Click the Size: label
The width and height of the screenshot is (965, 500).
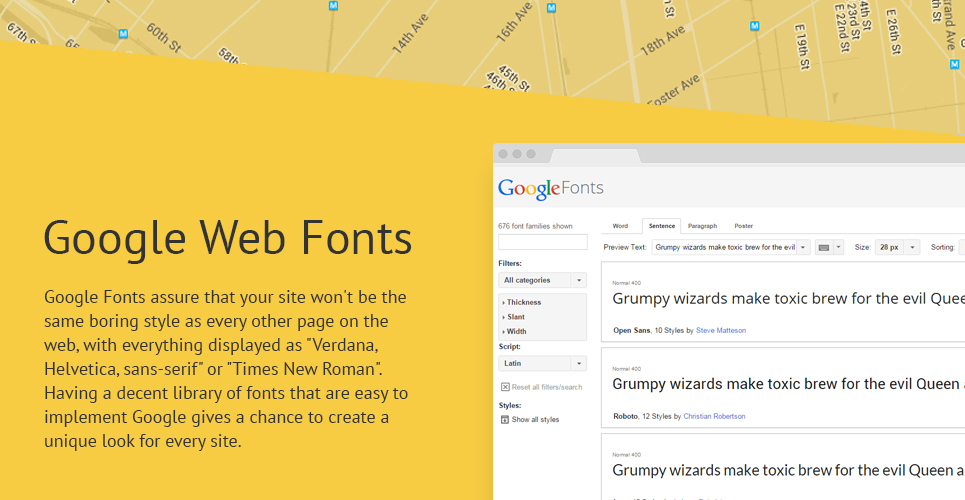click(x=862, y=248)
